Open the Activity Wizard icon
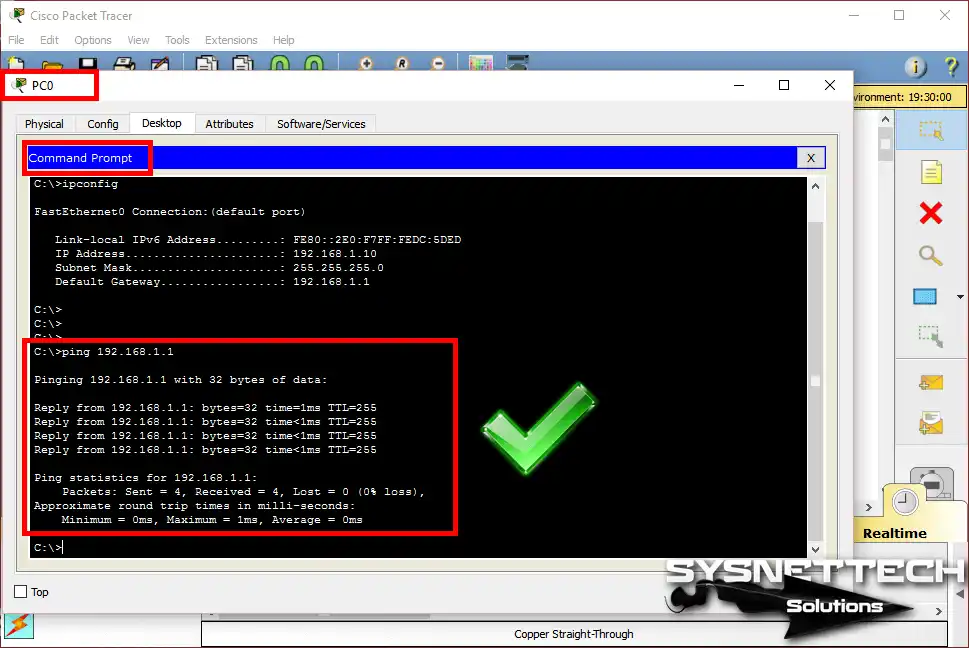Viewport: 969px width, 648px height. [x=160, y=63]
